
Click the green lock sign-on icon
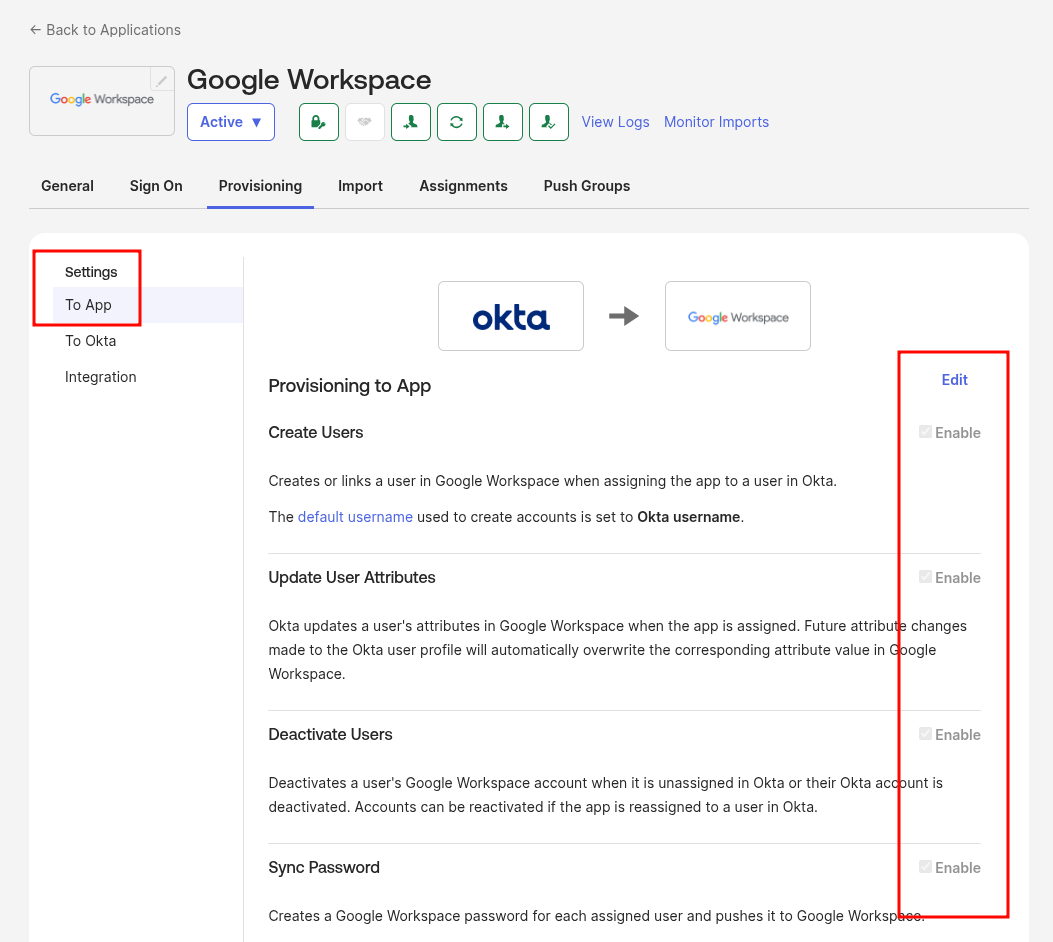pos(319,122)
